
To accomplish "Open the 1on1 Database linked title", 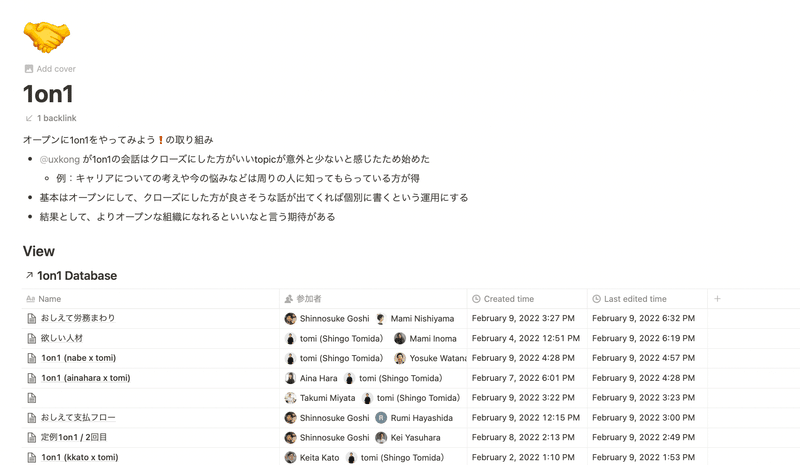I will (x=77, y=276).
